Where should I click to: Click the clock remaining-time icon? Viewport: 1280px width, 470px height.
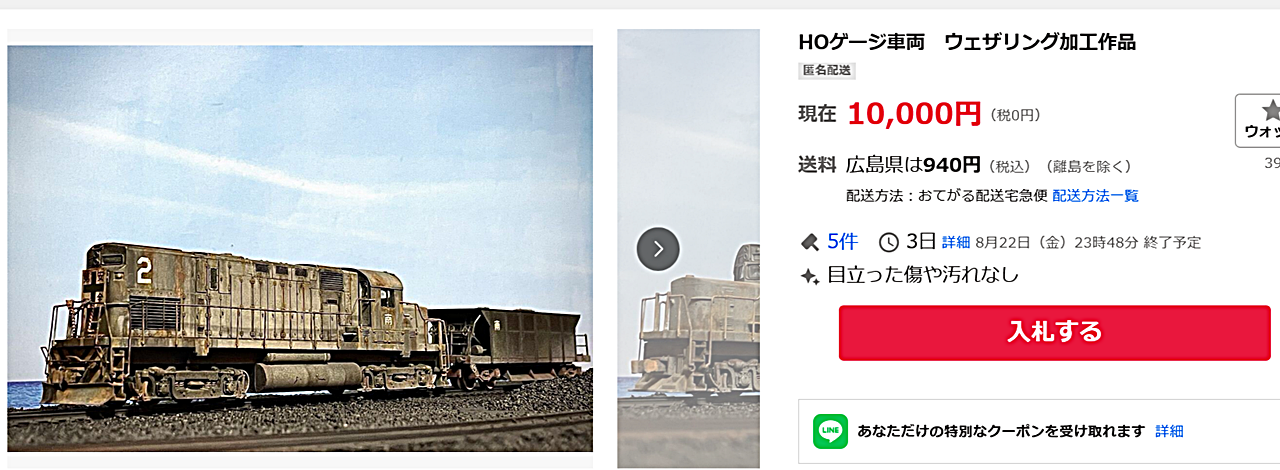[889, 242]
